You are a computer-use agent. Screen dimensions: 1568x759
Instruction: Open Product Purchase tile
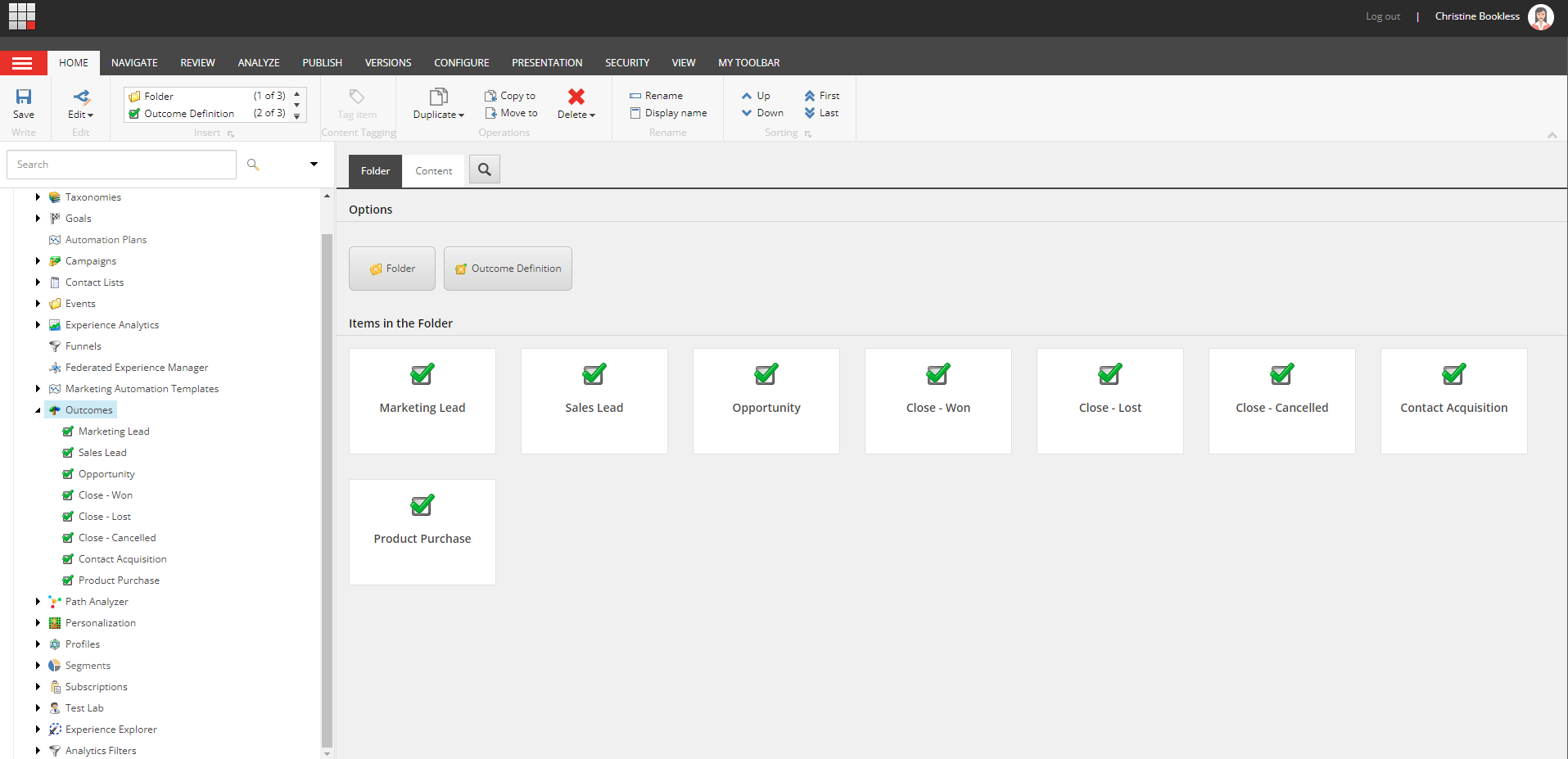click(423, 531)
